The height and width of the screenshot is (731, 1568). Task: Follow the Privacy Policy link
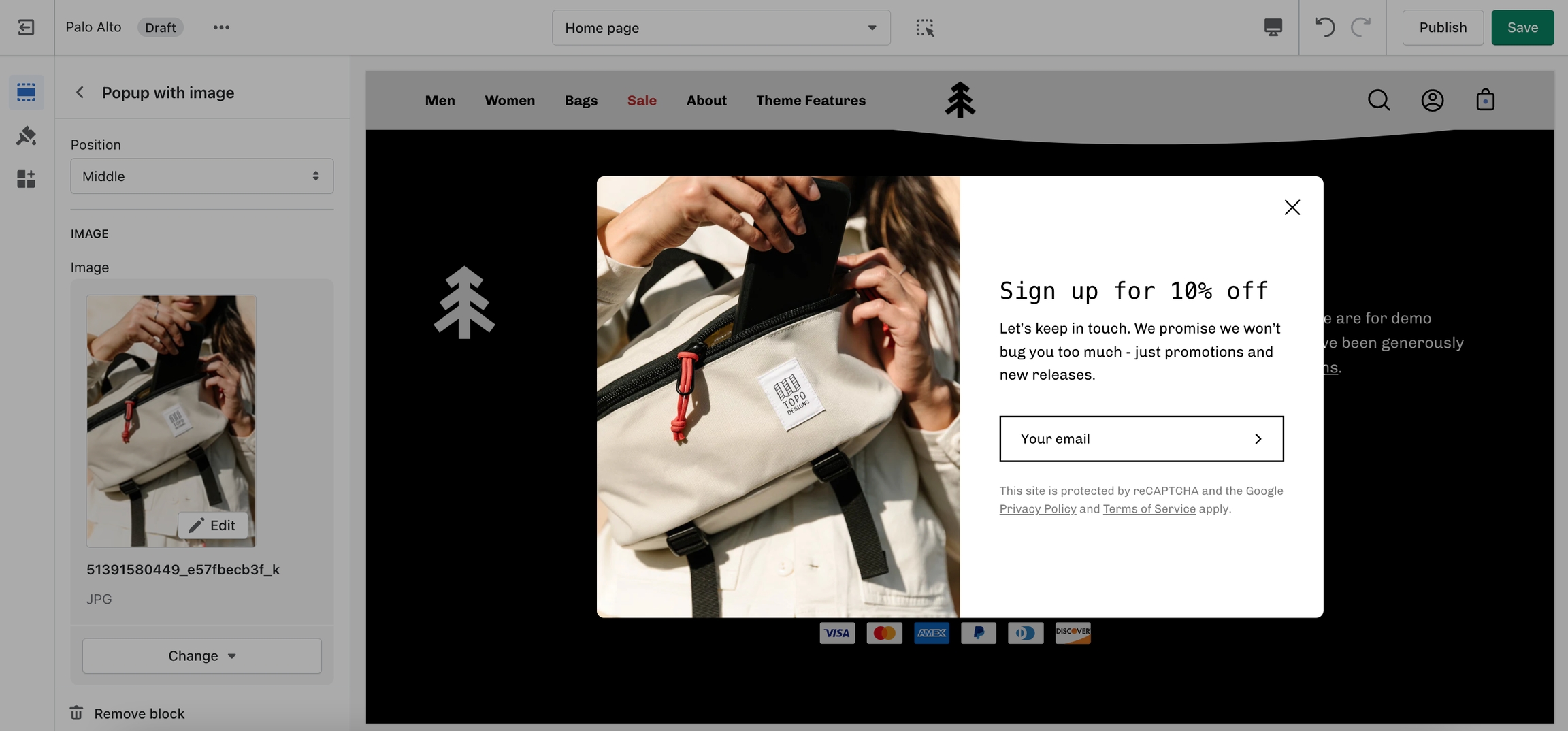[1037, 509]
